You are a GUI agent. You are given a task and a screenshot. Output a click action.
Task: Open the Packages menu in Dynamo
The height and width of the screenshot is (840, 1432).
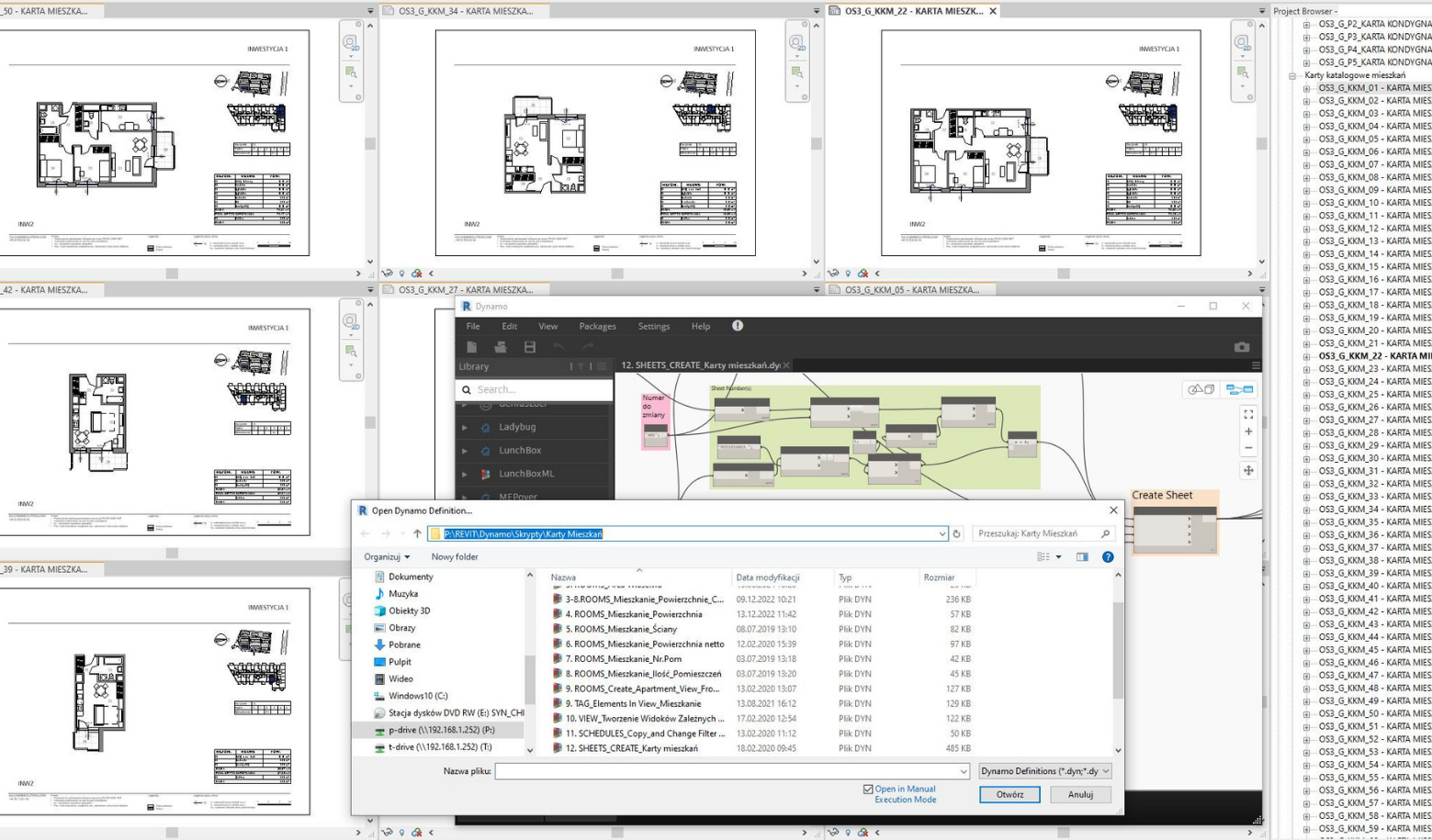(x=597, y=326)
